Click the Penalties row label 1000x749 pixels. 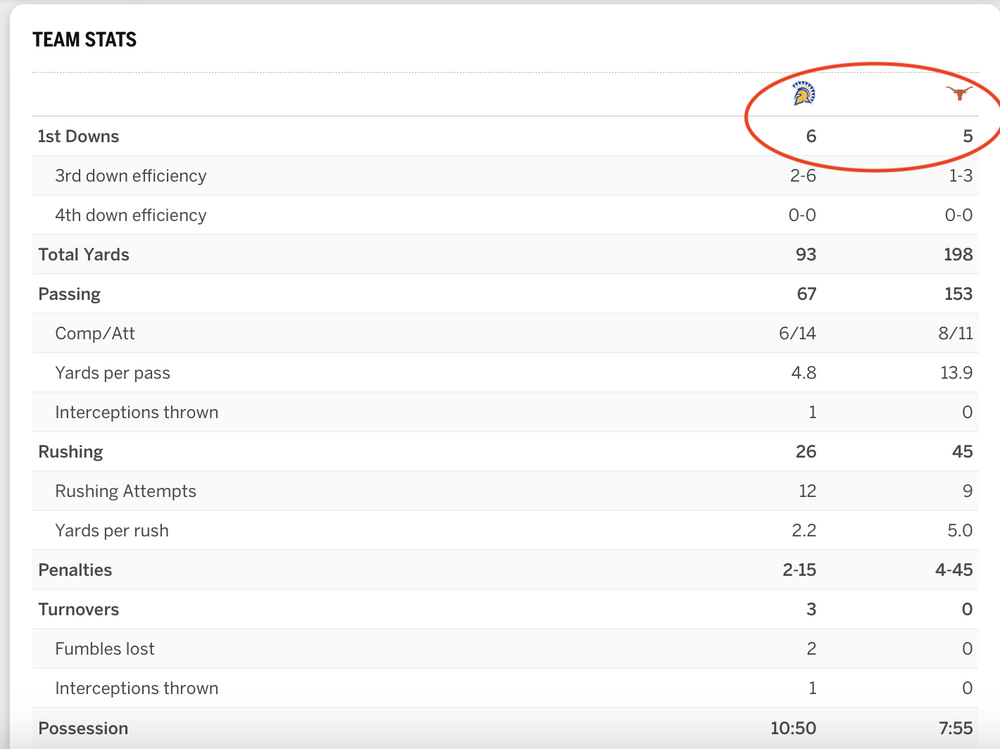[x=75, y=570]
